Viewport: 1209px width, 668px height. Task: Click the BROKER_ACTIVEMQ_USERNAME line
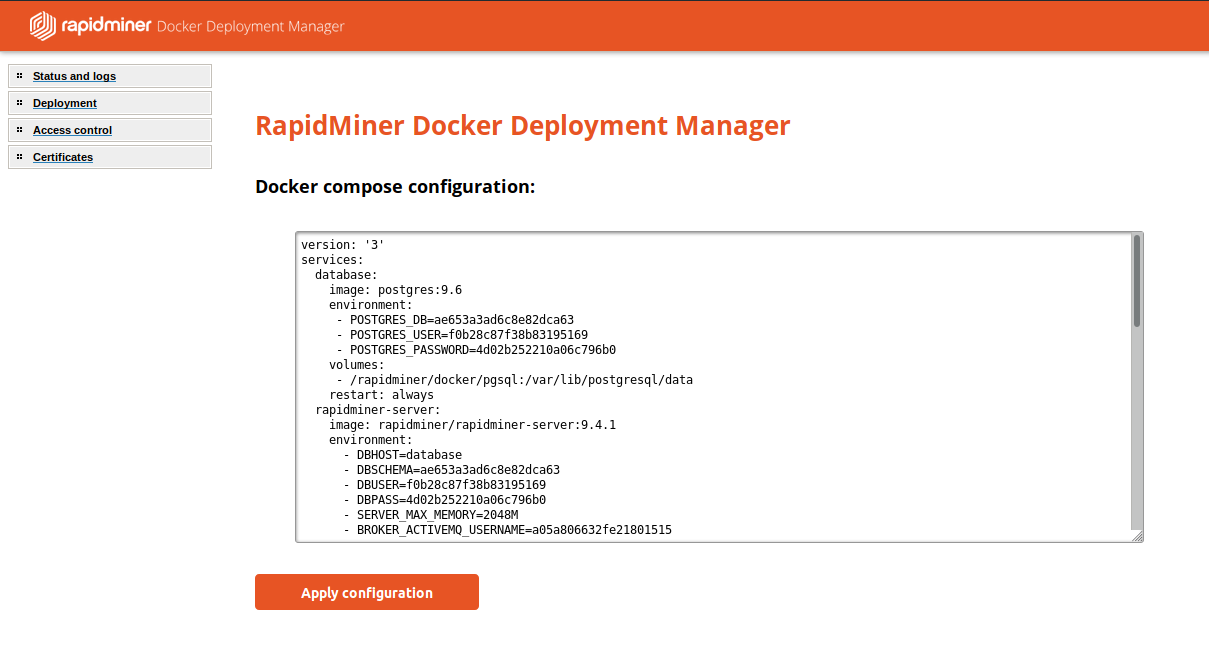coord(507,530)
